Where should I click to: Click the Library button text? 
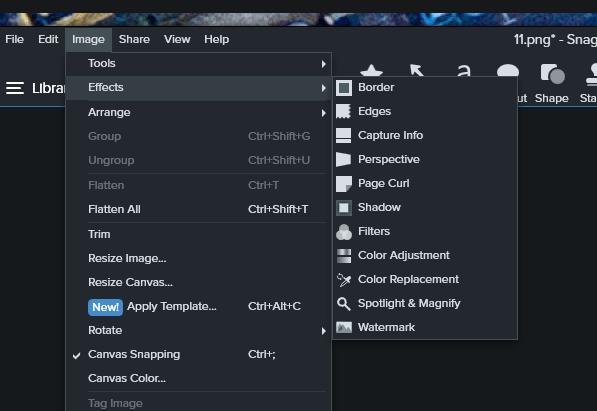coord(48,88)
